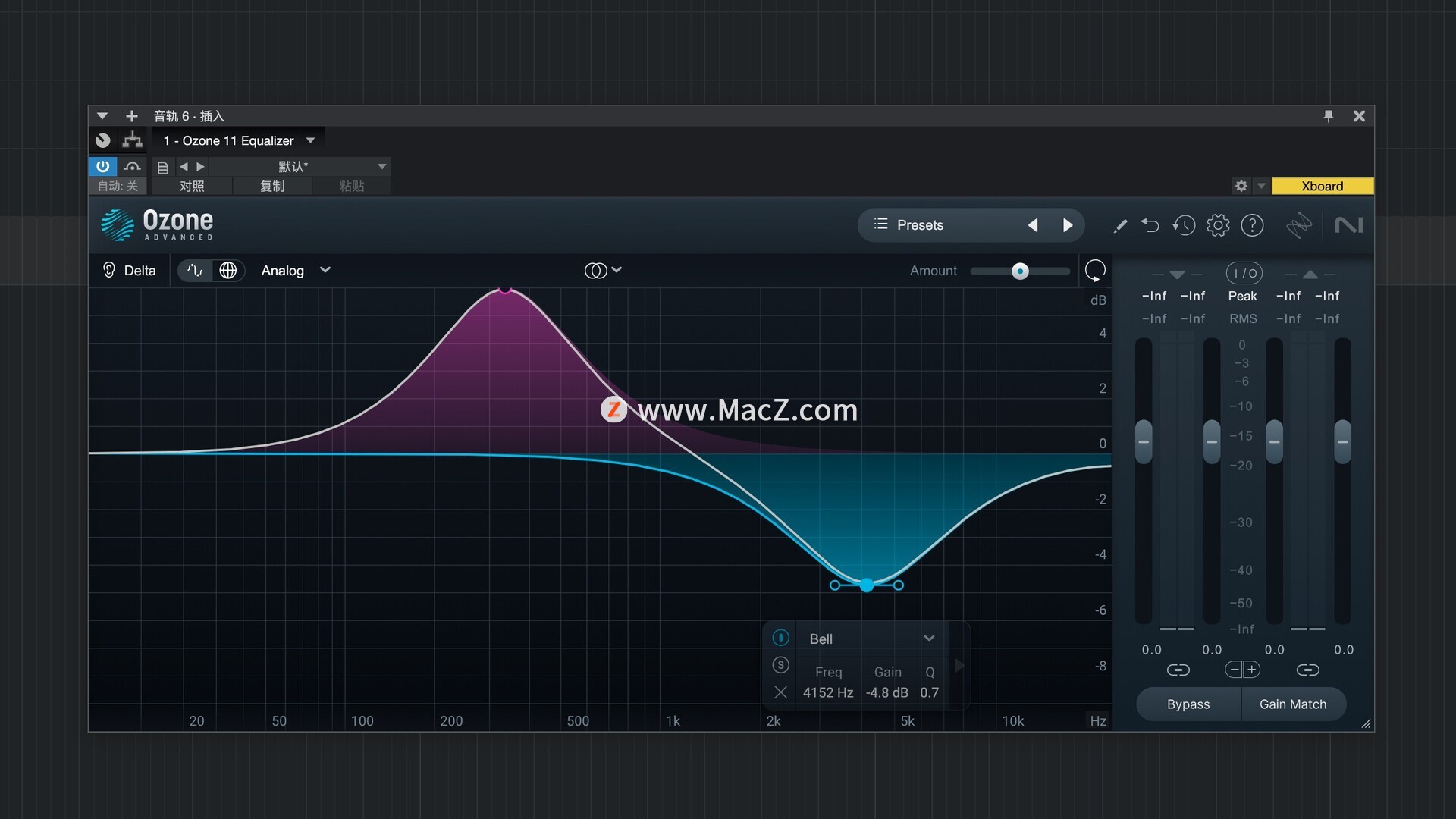Pin the plugin window with pin icon
Screen dimensions: 1456x819
pos(1329,116)
